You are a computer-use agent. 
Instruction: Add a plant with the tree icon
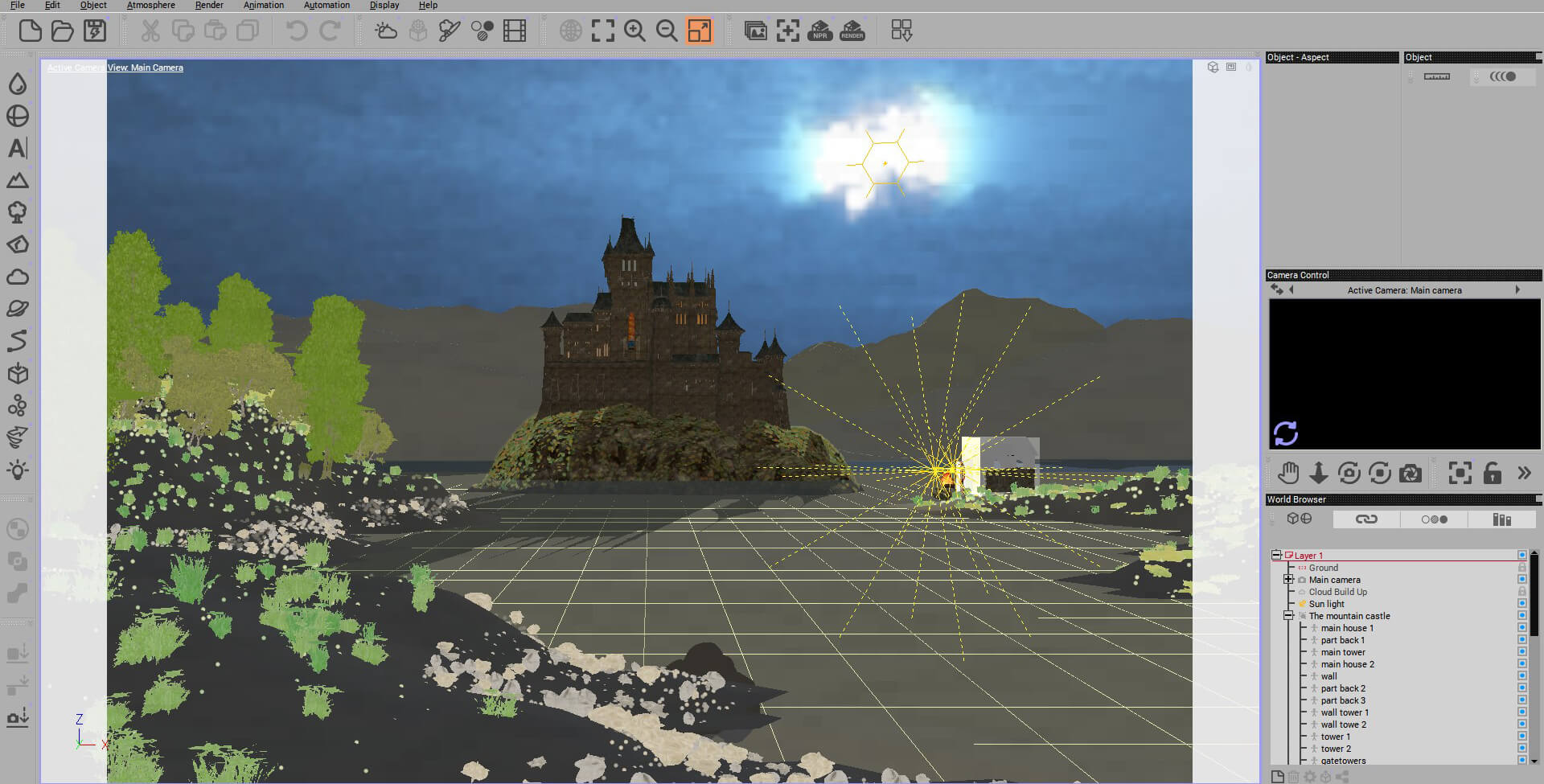(18, 212)
